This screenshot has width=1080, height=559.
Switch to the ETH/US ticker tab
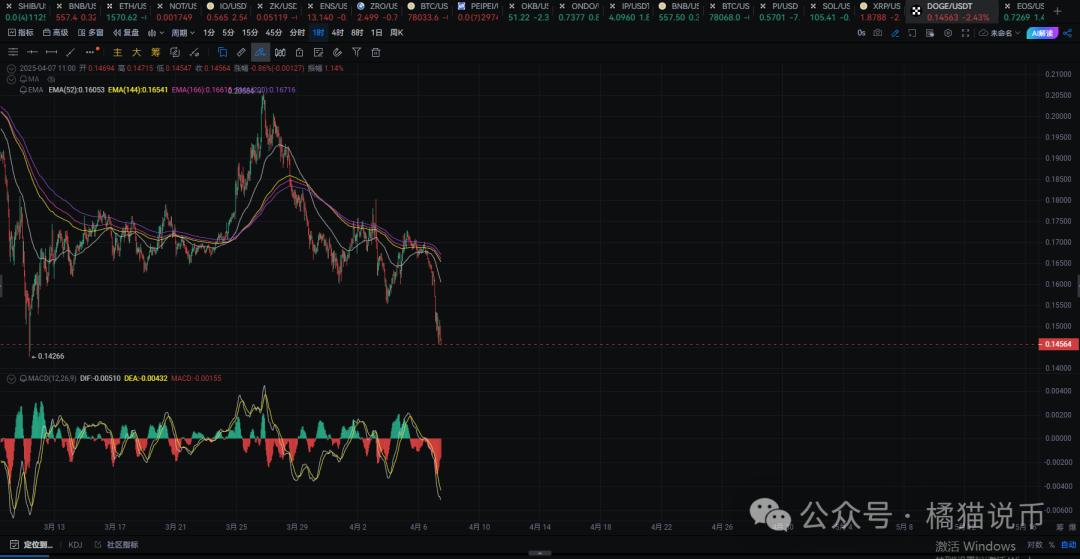pyautogui.click(x=127, y=11)
